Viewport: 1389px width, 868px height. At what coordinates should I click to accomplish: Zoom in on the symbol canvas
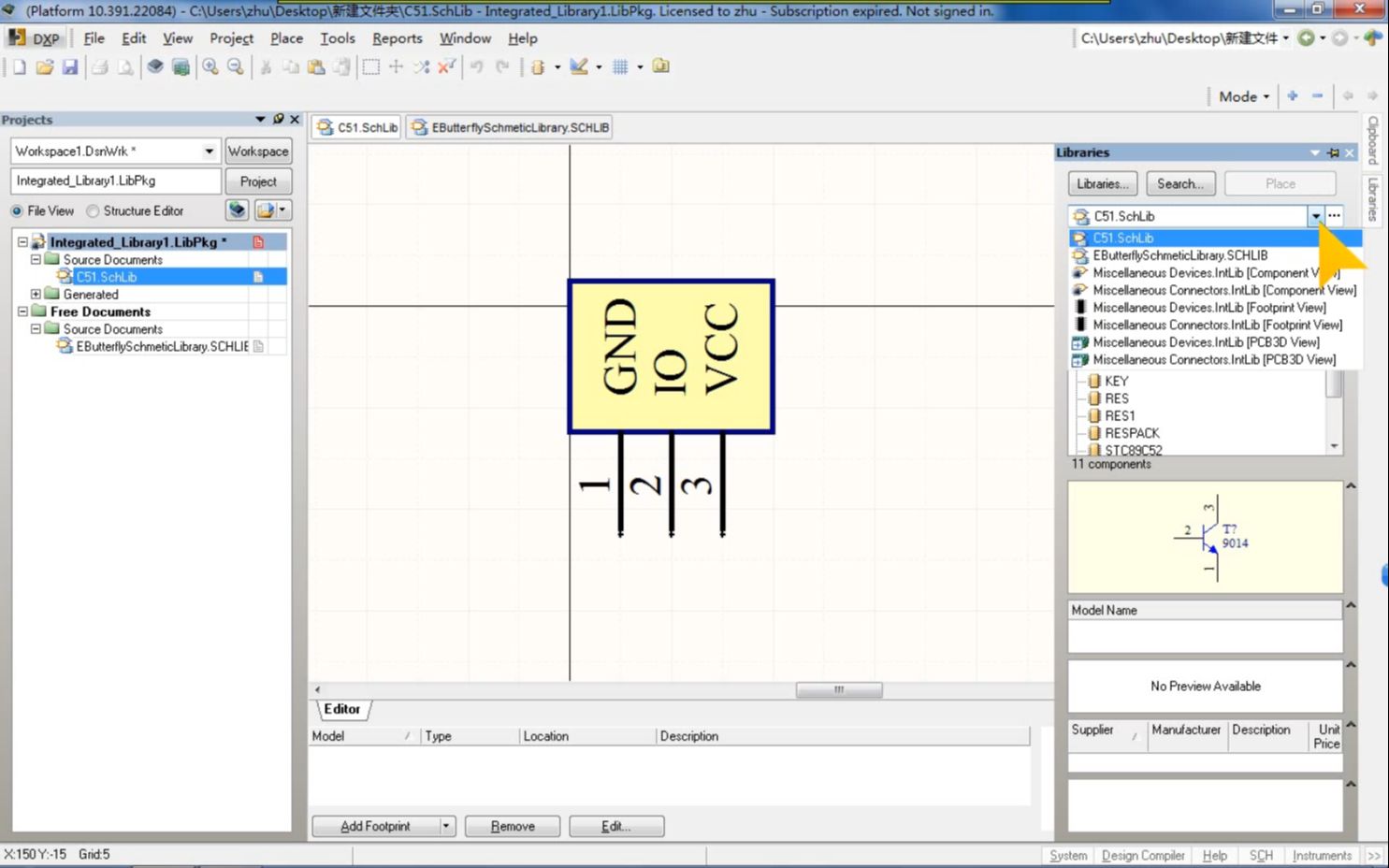210,67
